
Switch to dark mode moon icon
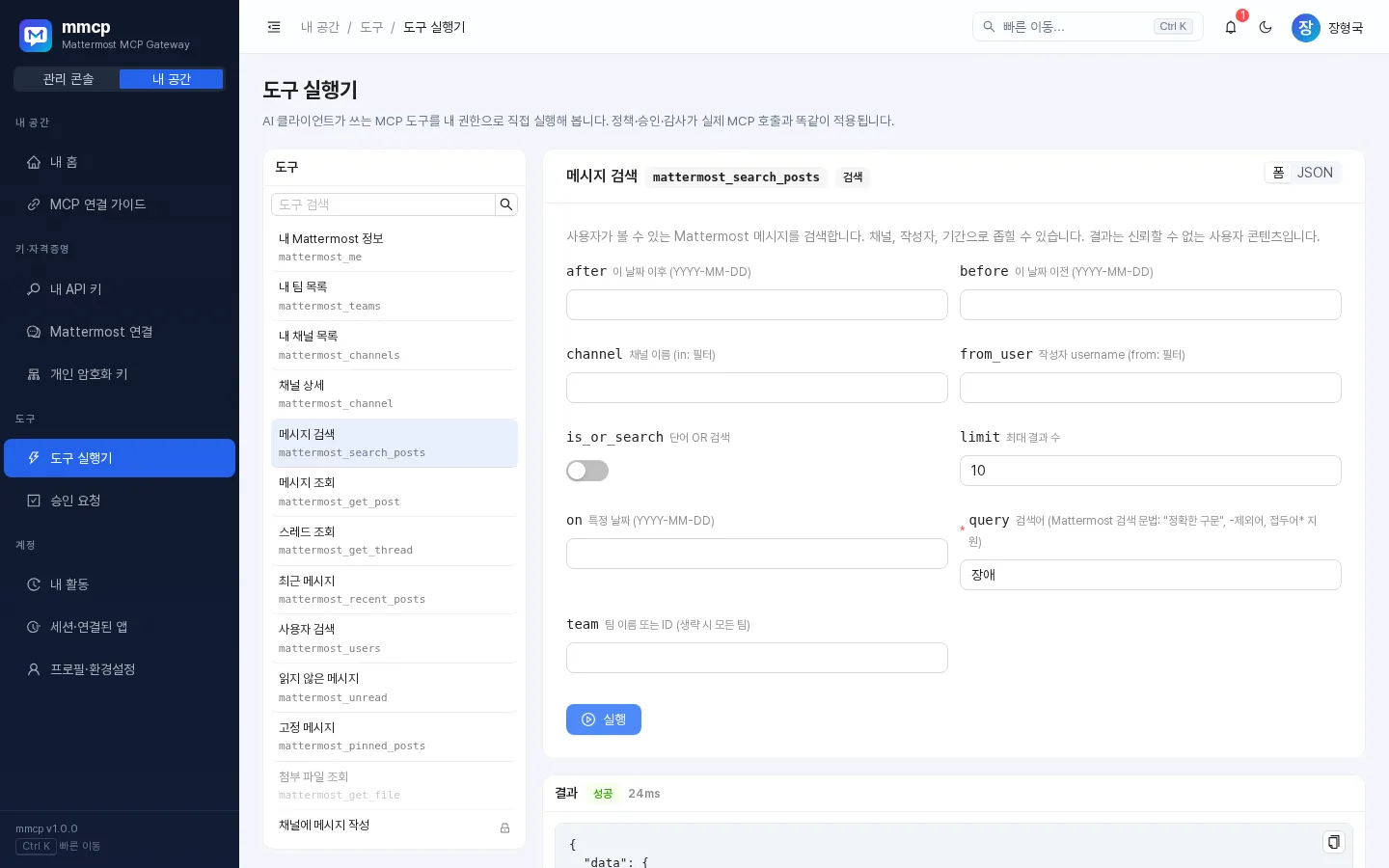1266,27
